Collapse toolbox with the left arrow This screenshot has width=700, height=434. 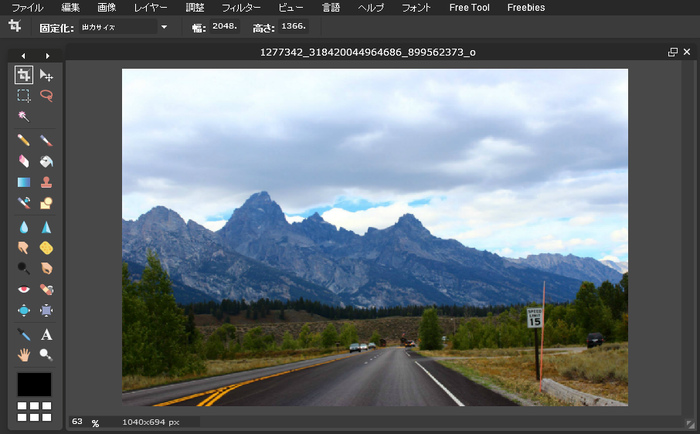(x=23, y=56)
